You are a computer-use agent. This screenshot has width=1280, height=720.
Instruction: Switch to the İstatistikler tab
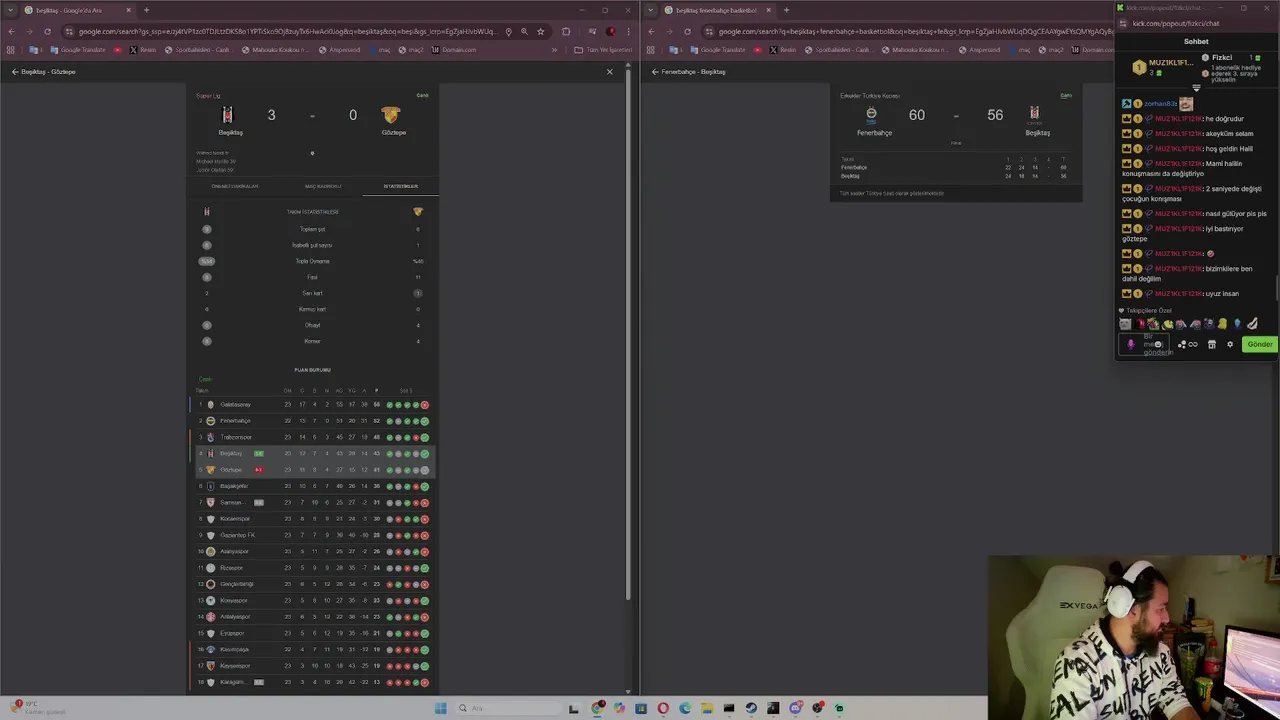click(401, 186)
